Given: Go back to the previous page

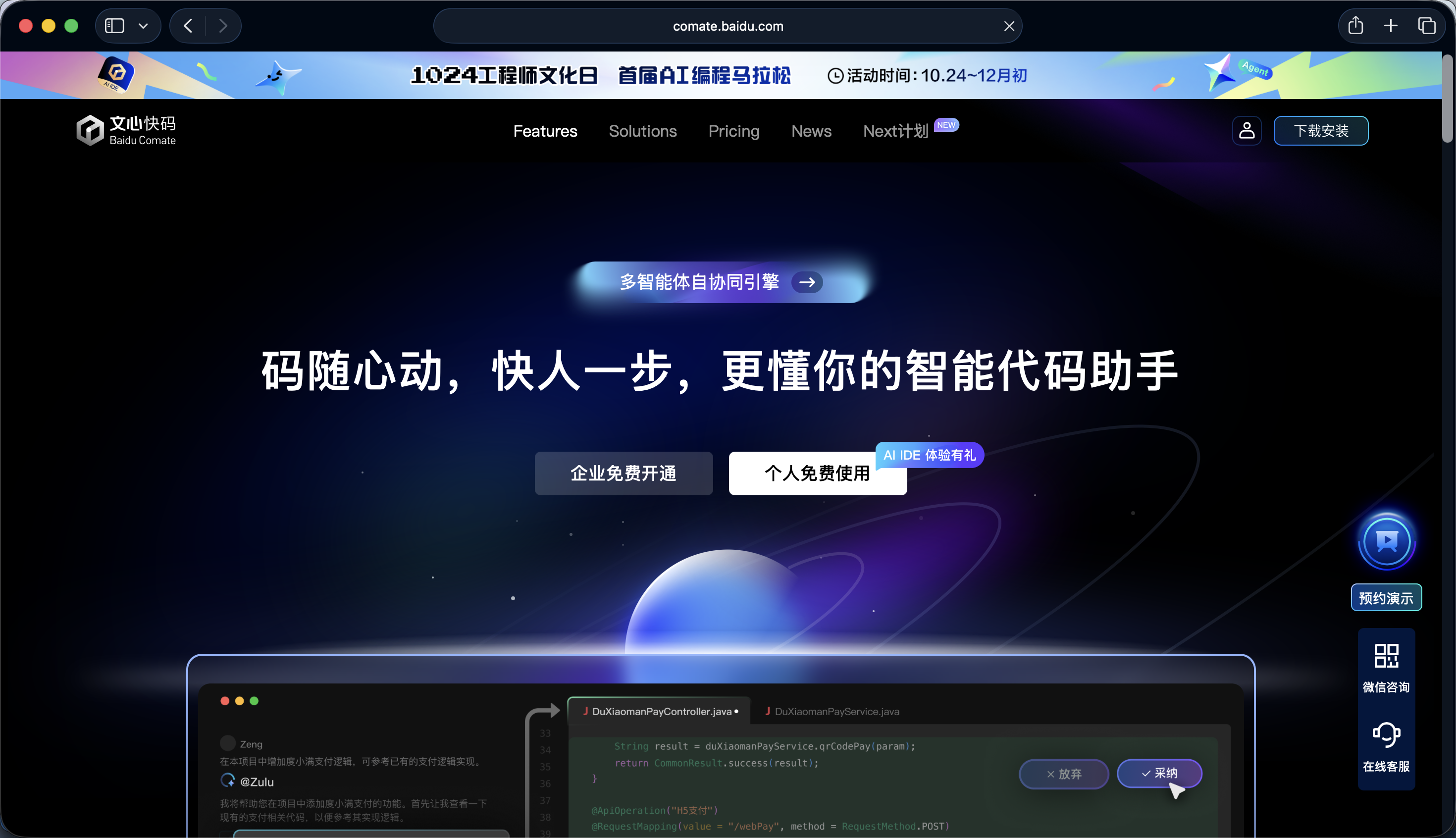Looking at the screenshot, I should (188, 26).
